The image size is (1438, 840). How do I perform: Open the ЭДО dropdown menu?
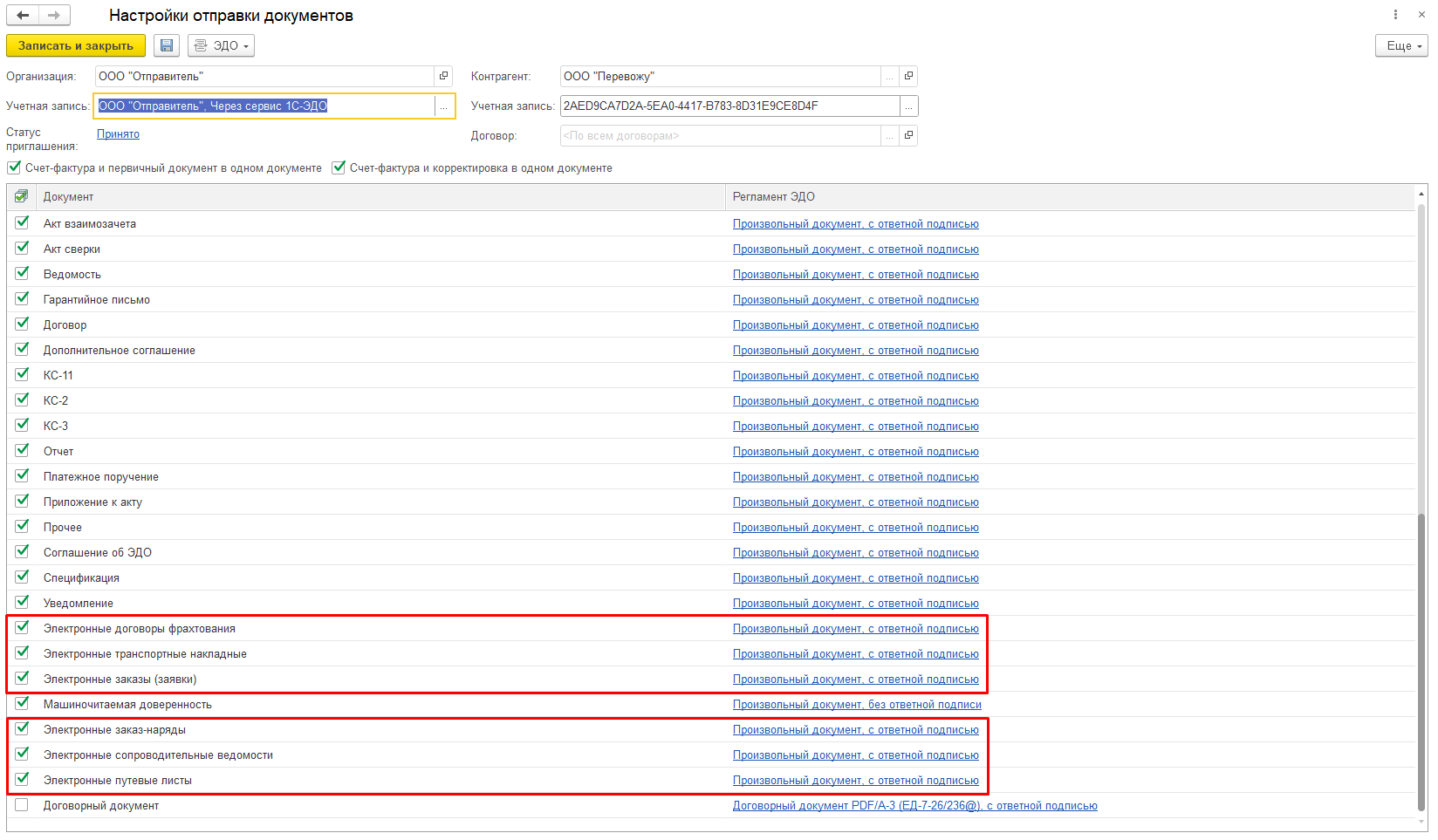(x=221, y=45)
